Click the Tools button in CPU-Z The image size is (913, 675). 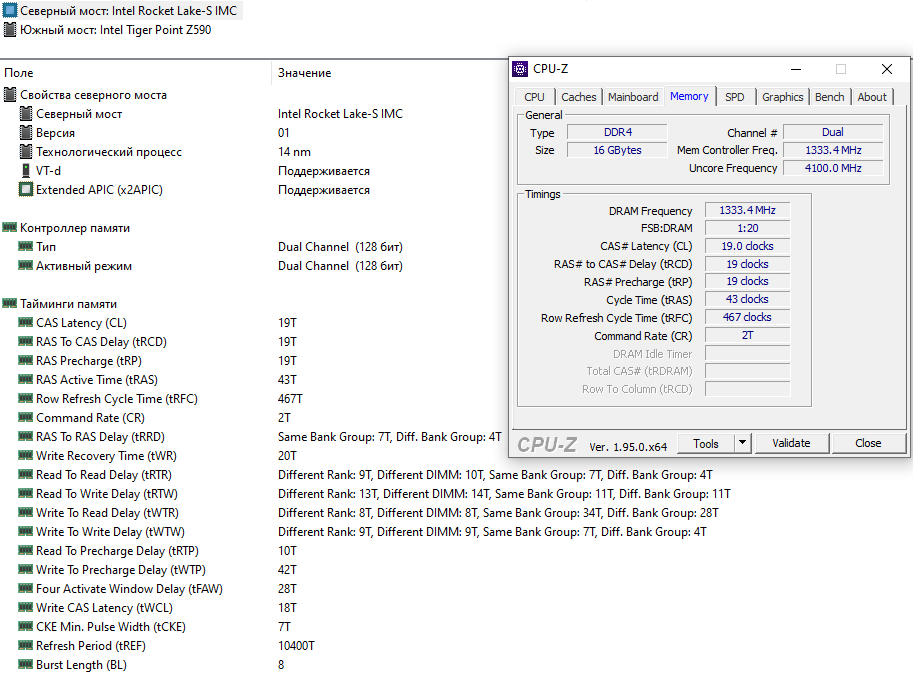(706, 443)
